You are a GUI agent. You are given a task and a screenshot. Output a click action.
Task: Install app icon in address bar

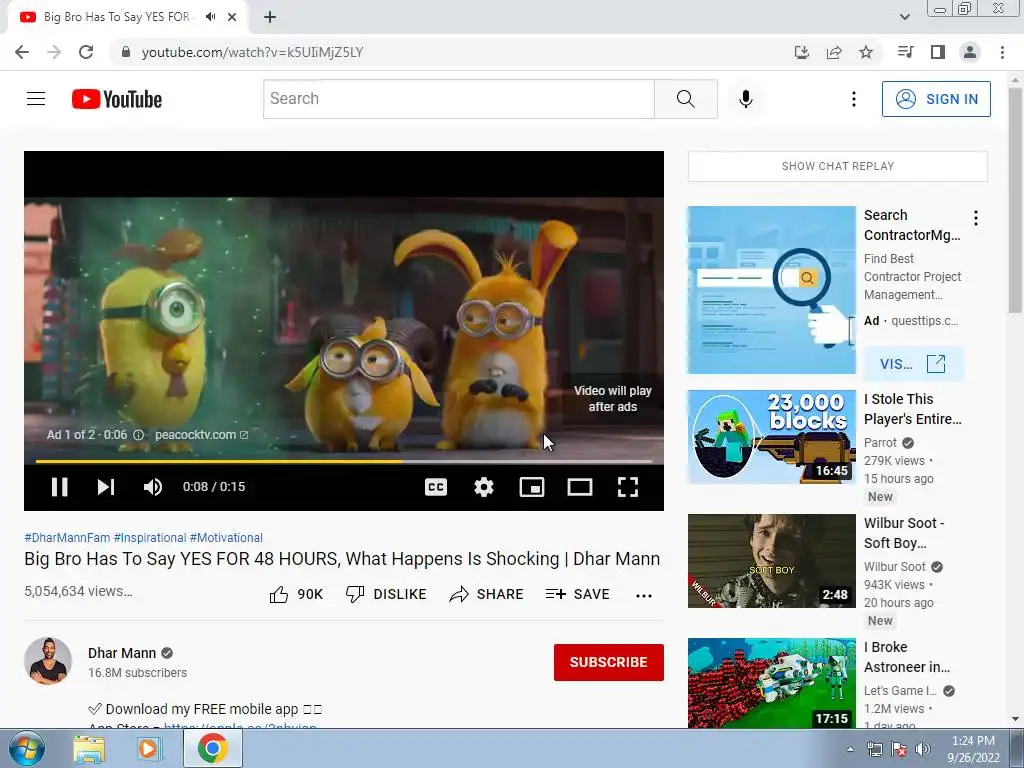click(x=801, y=52)
